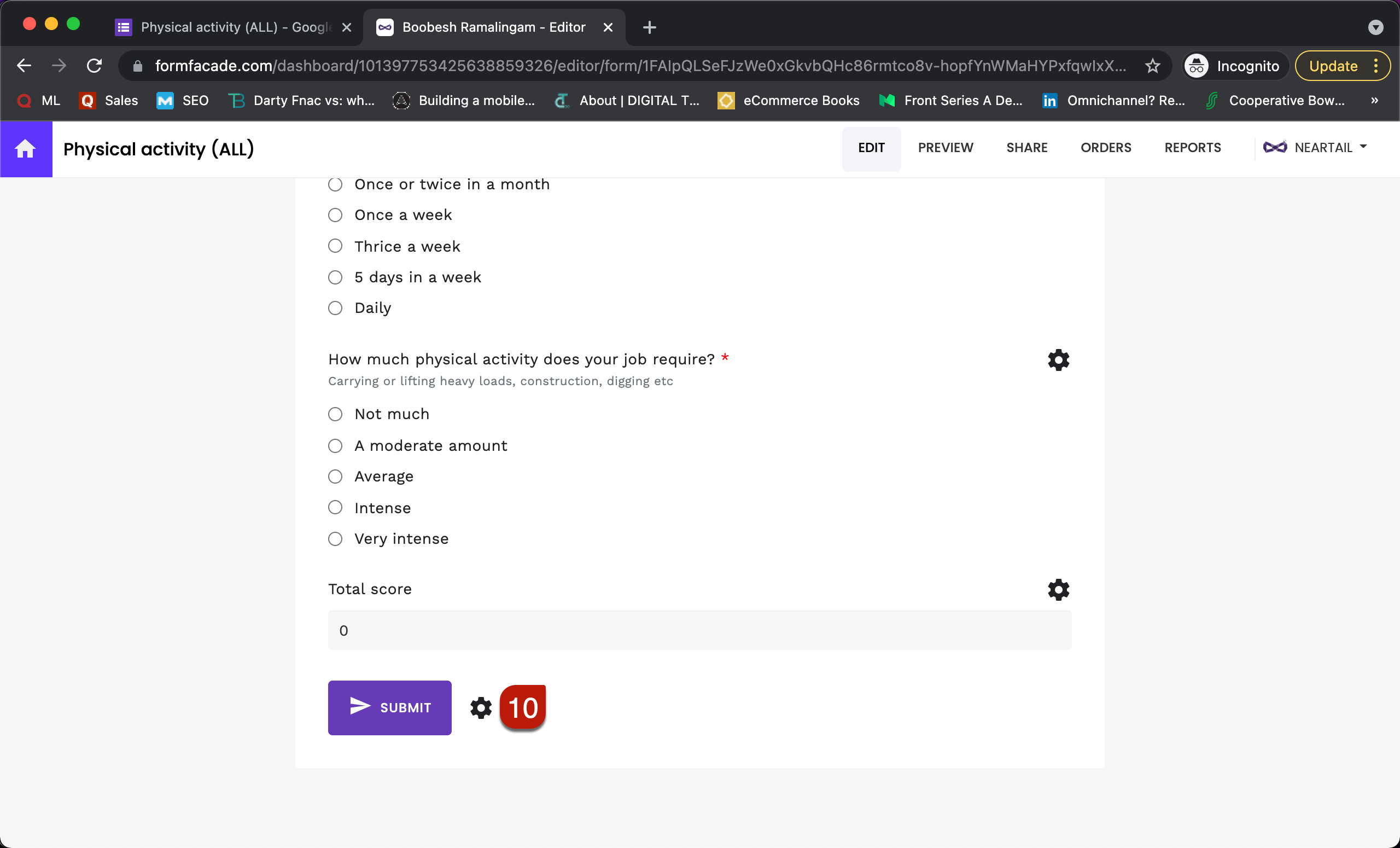Screen dimensions: 1400x848
Task: Open settings for the Total score field
Action: pyautogui.click(x=1058, y=589)
